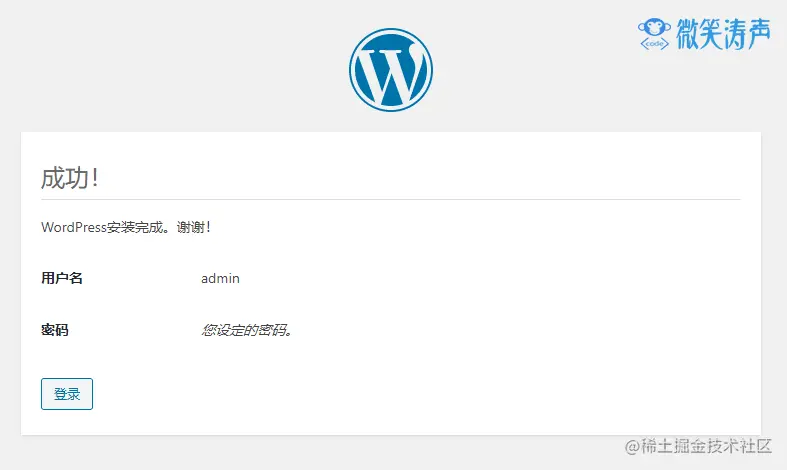Click the 密码 label
This screenshot has height=470, width=787.
pyautogui.click(x=55, y=330)
